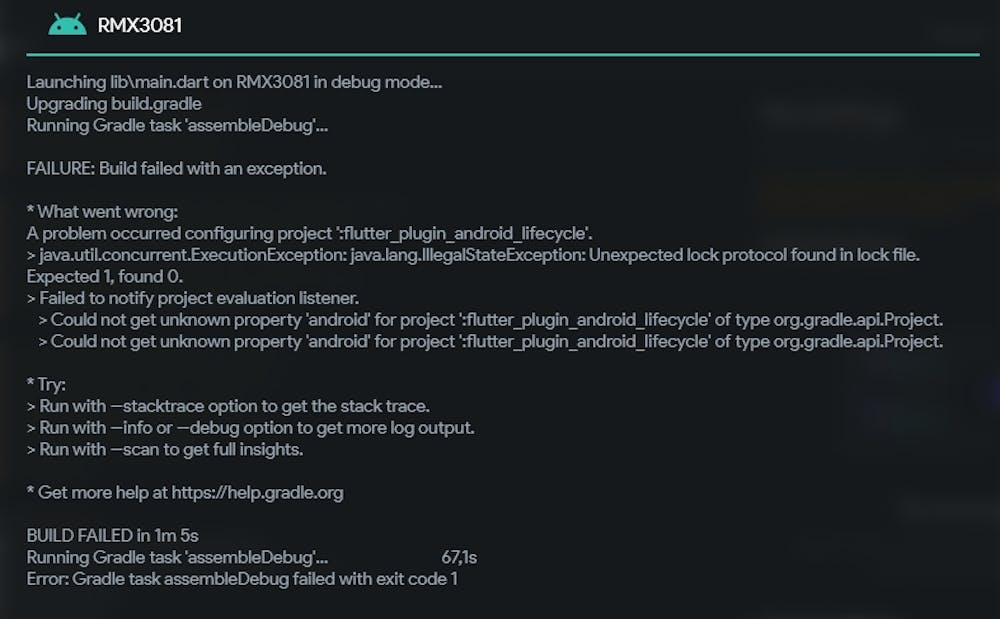Image resolution: width=1000 pixels, height=619 pixels.
Task: Click the 'failed with exit code 1' error line
Action: [x=242, y=579]
